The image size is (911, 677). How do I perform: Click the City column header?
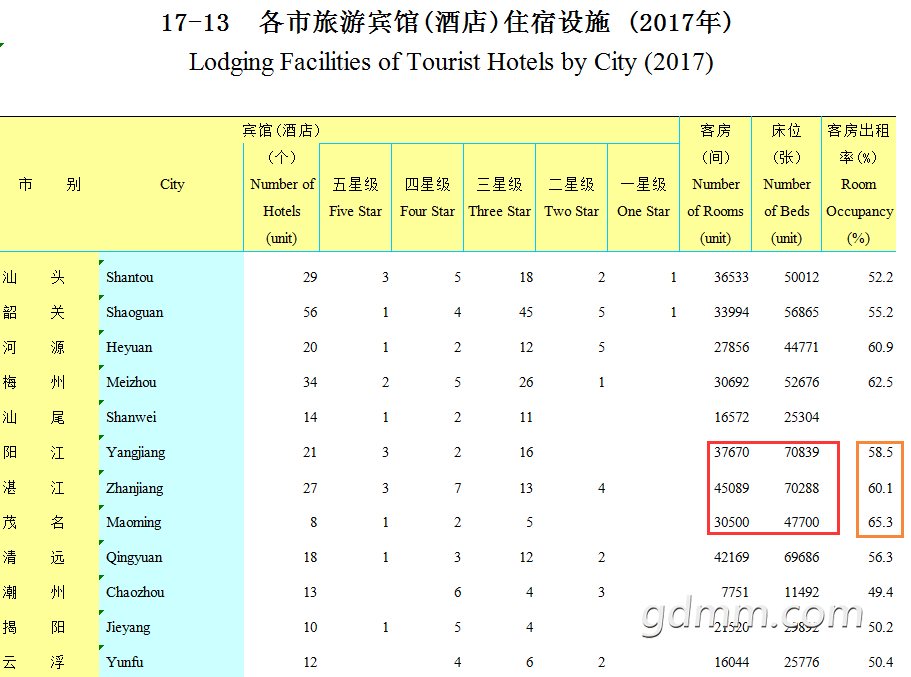(172, 184)
